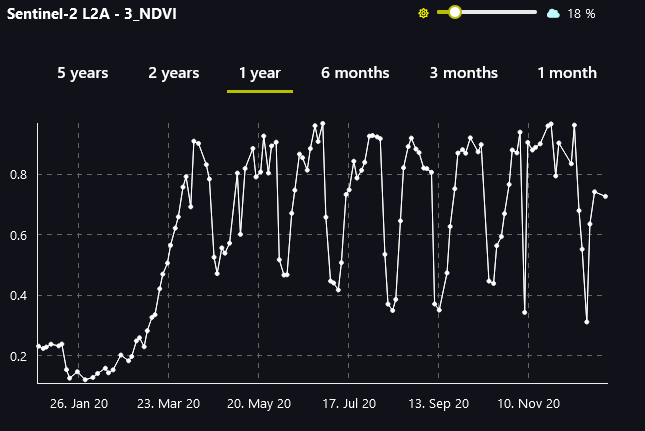Click the 26. Jan 20 axis label

pyautogui.click(x=79, y=403)
